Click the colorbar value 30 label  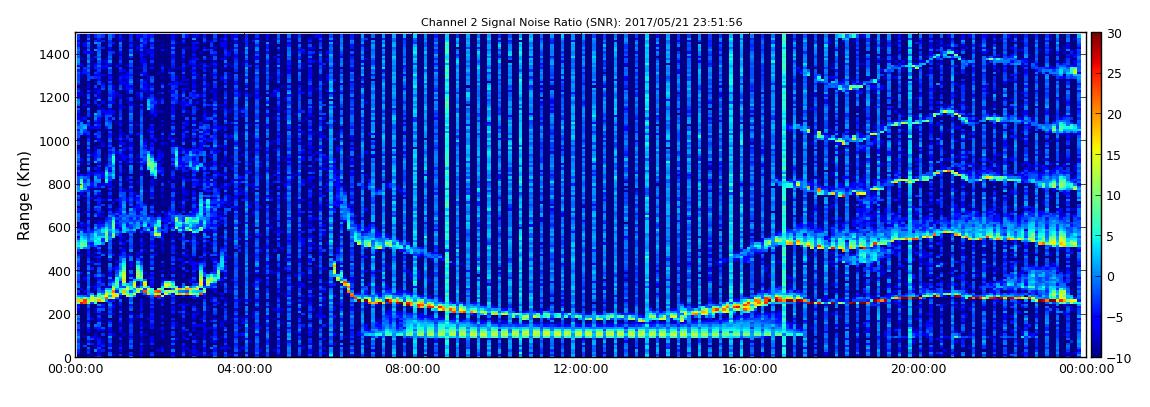1113,33
